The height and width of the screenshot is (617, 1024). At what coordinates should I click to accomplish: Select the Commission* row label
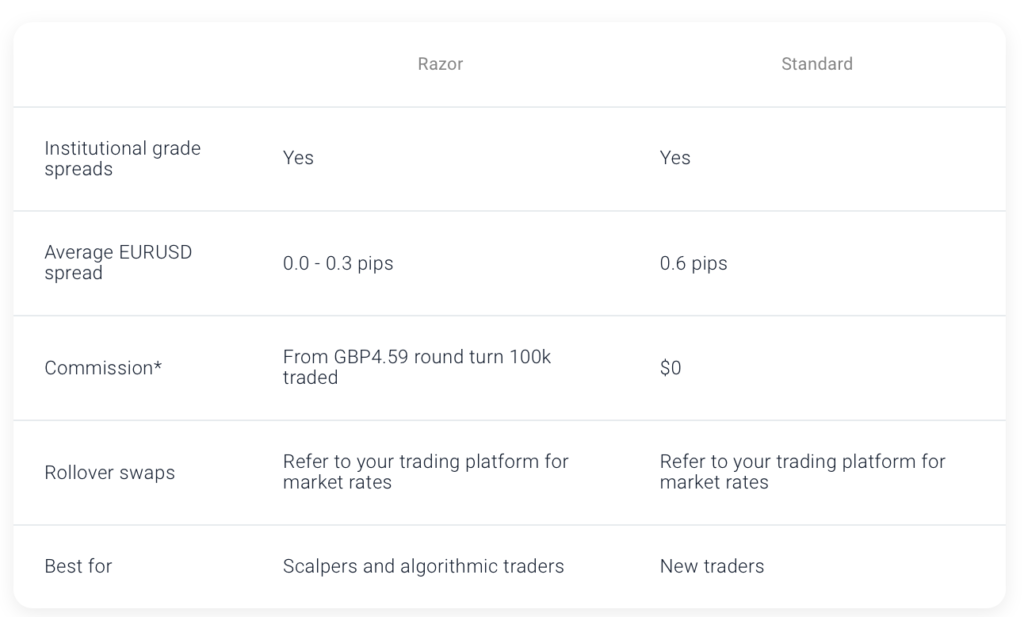click(x=103, y=368)
